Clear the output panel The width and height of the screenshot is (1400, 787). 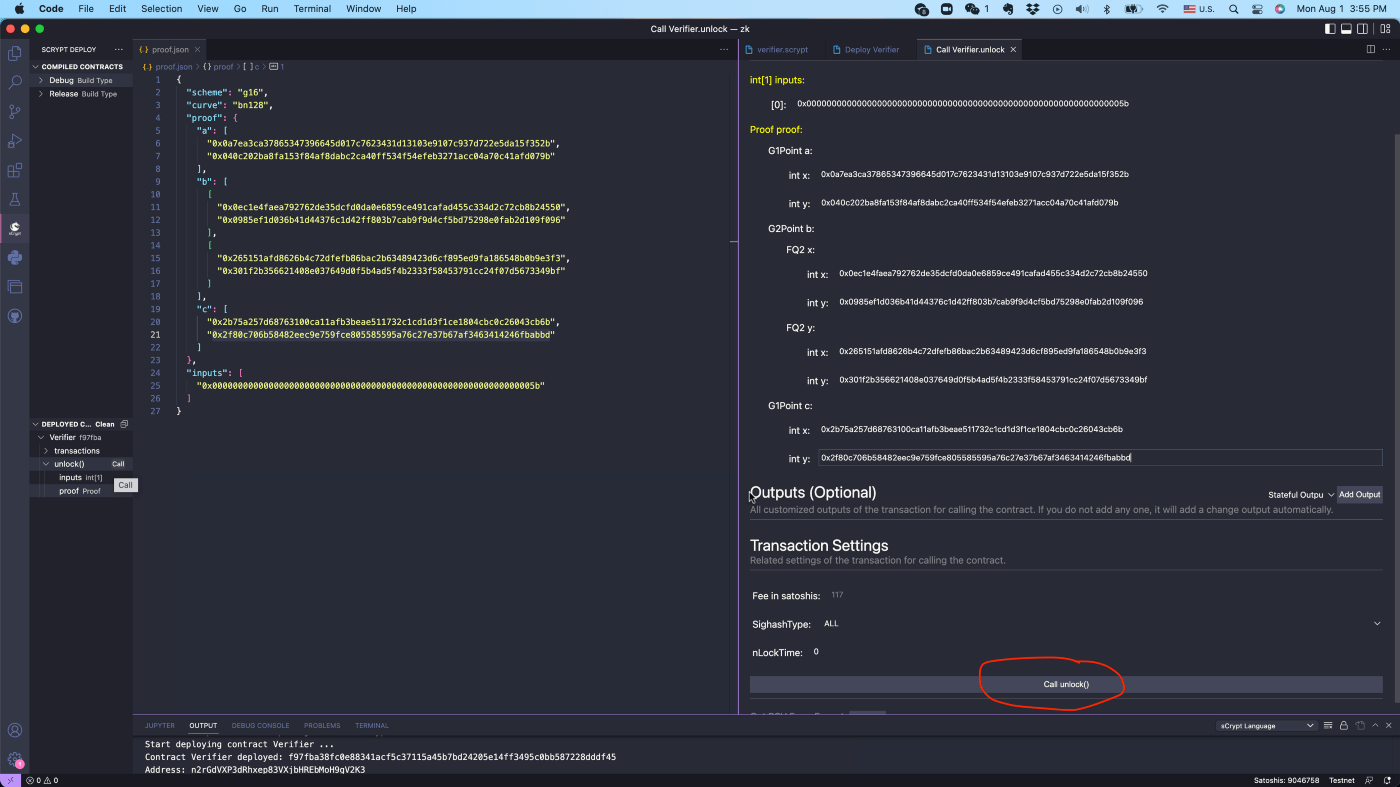click(1328, 725)
